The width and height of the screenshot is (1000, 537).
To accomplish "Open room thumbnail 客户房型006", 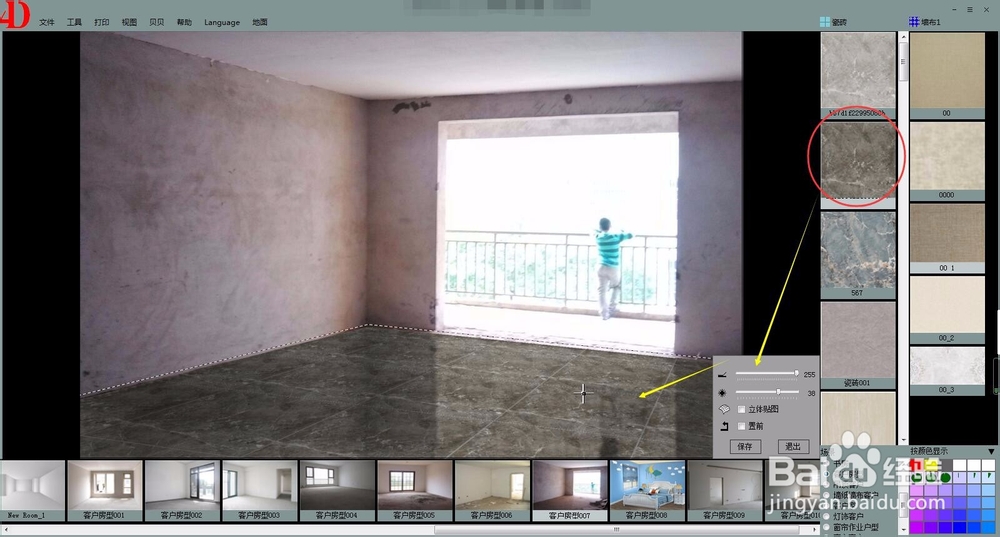I will pyautogui.click(x=492, y=490).
